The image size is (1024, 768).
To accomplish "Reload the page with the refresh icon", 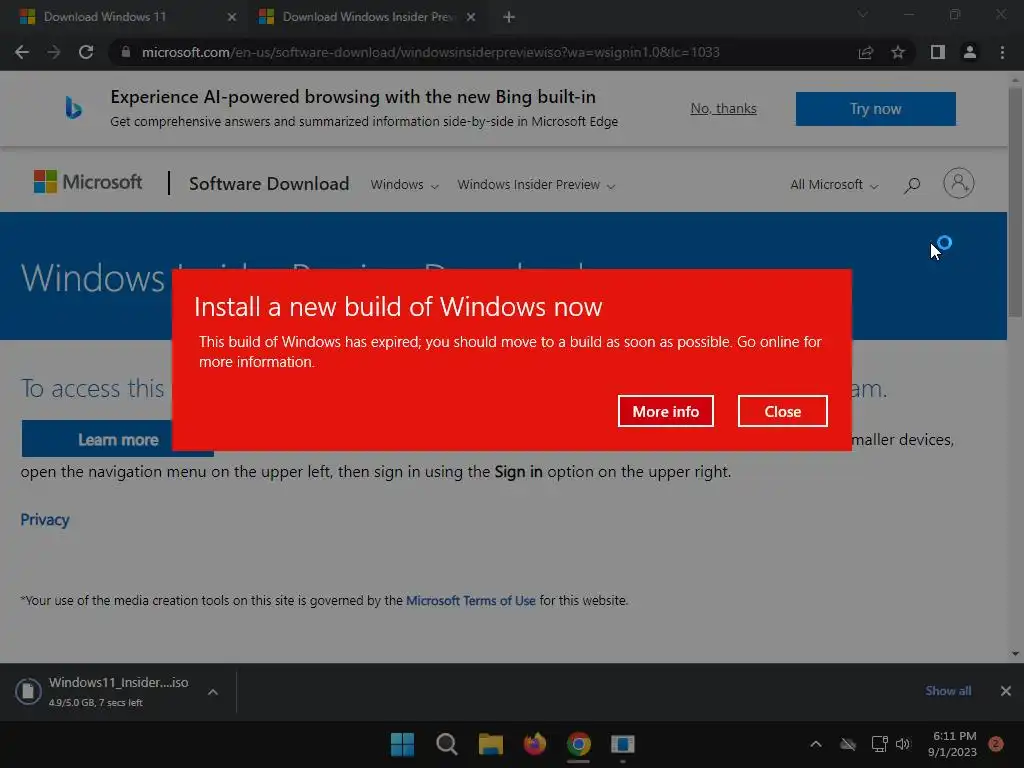I will tap(86, 52).
